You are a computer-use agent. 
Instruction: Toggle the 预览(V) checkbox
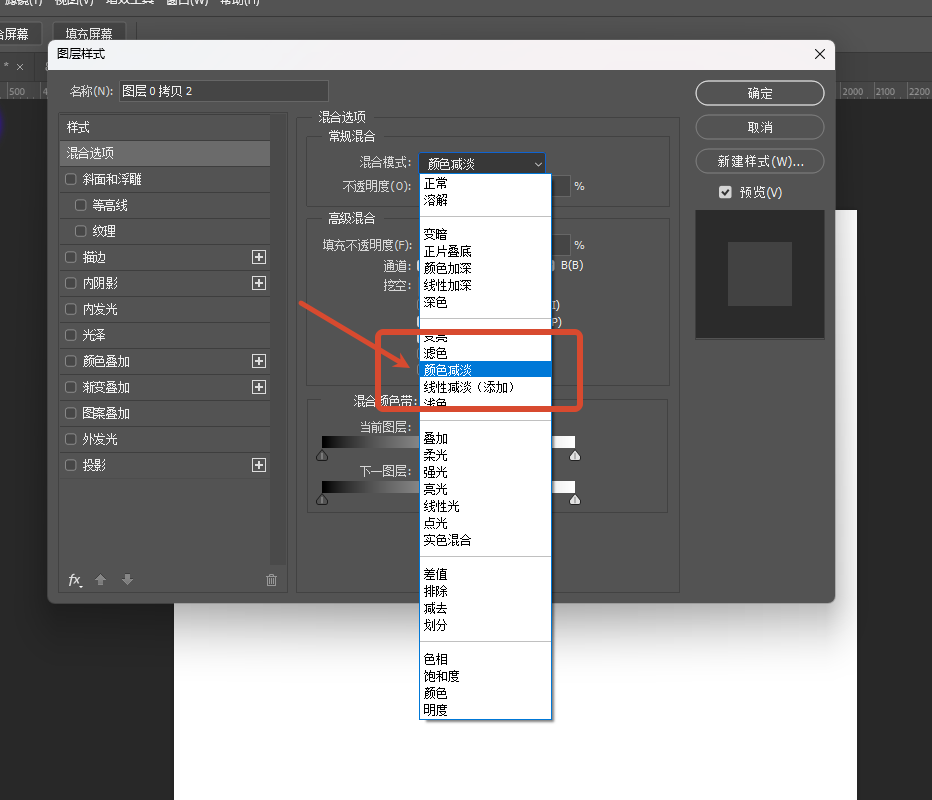tap(725, 192)
